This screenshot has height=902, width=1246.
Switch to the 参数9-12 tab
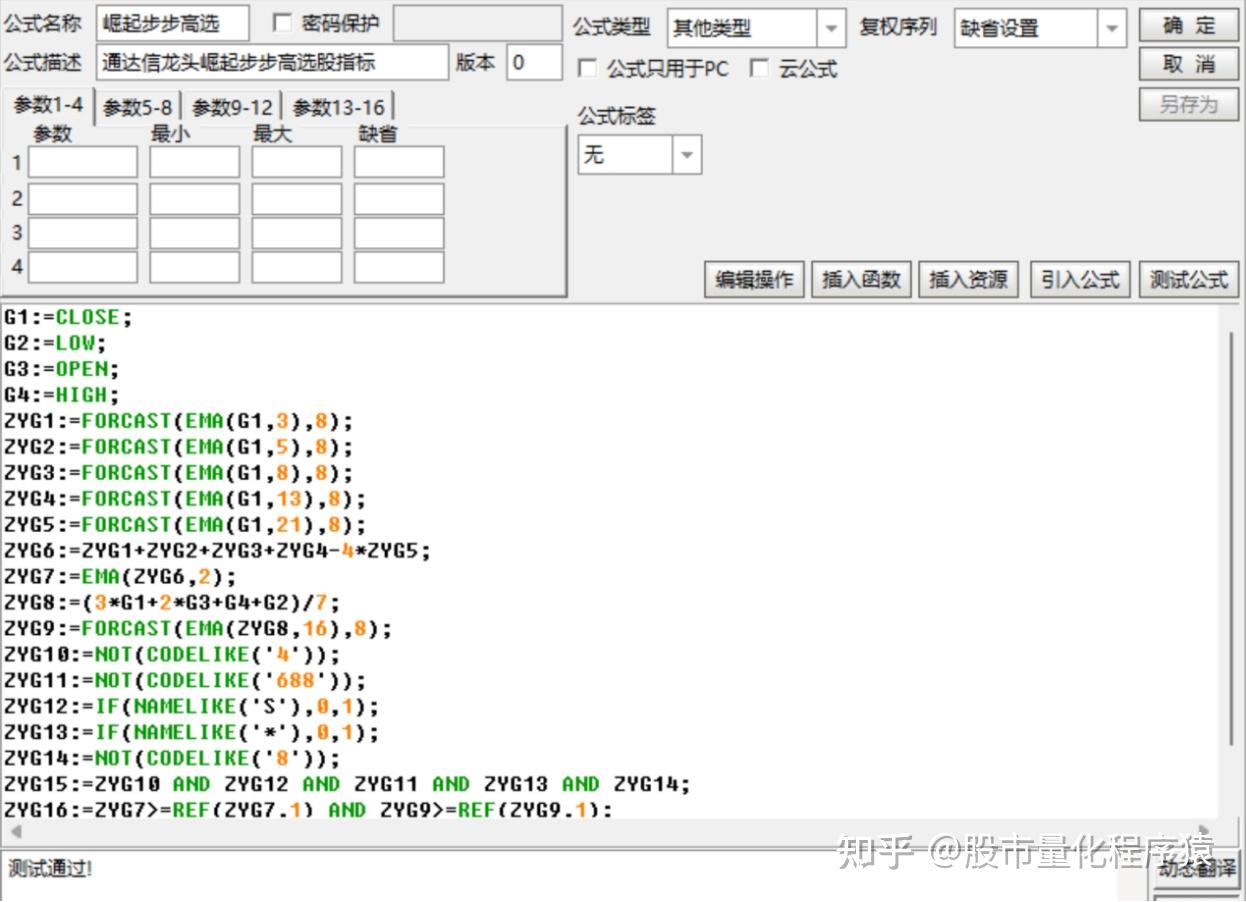point(232,107)
